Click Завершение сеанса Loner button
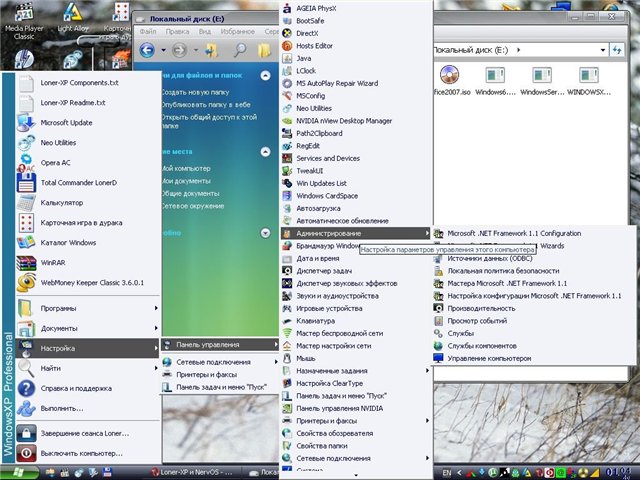640x480 pixels. [x=88, y=433]
